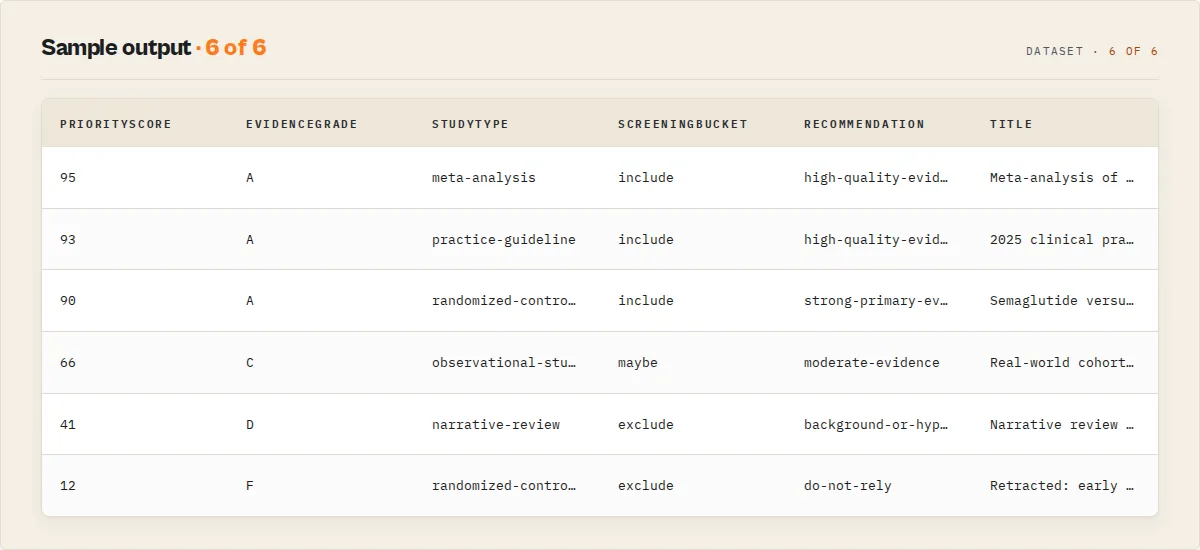The width and height of the screenshot is (1200, 550).
Task: Select include bucket in row 93
Action: pyautogui.click(x=646, y=240)
